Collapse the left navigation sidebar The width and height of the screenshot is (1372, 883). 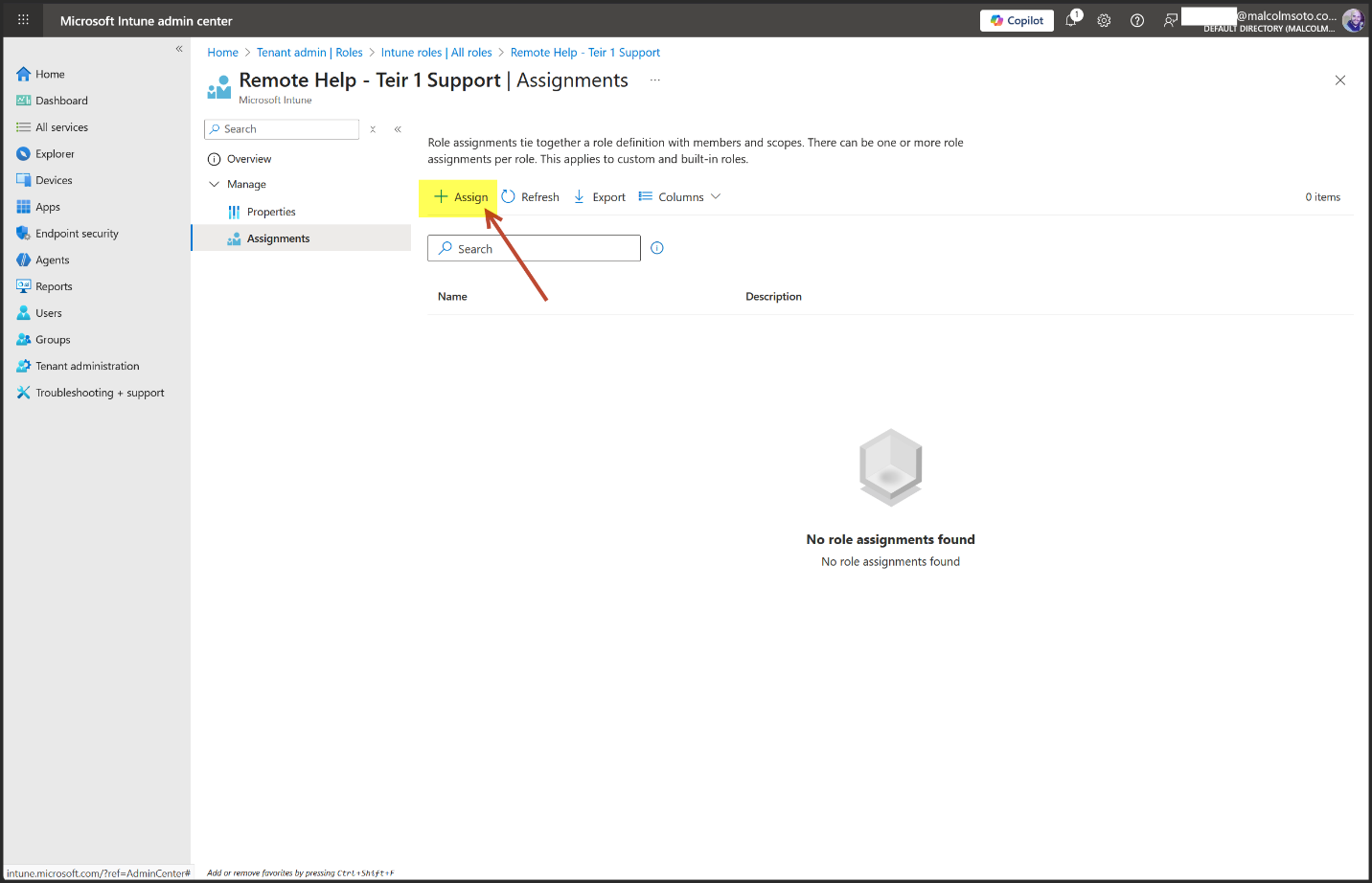click(x=179, y=49)
